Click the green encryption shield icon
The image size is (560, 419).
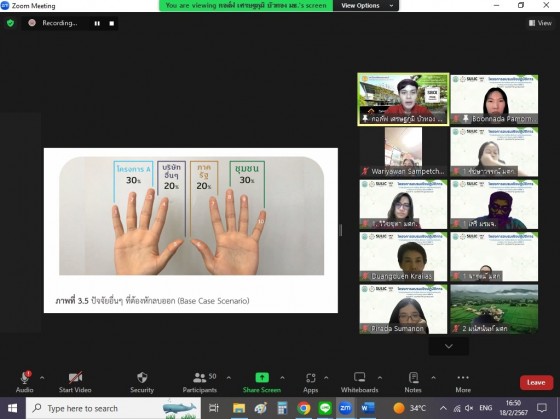coord(10,23)
